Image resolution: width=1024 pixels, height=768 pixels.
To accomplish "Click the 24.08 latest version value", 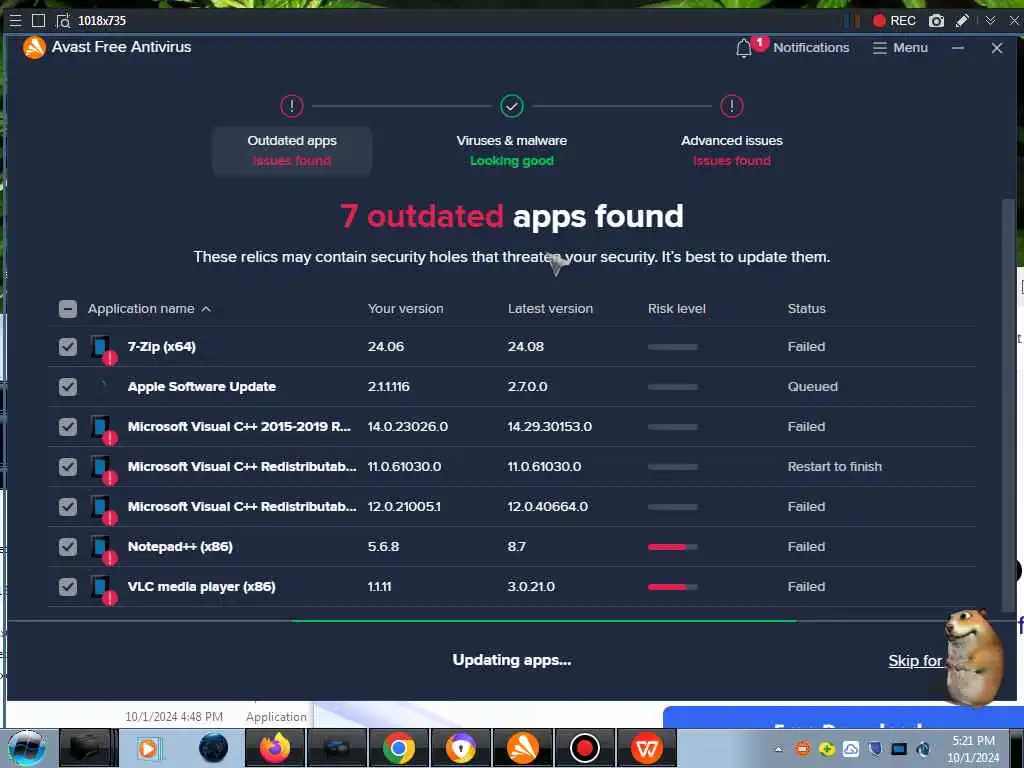I will tap(526, 347).
